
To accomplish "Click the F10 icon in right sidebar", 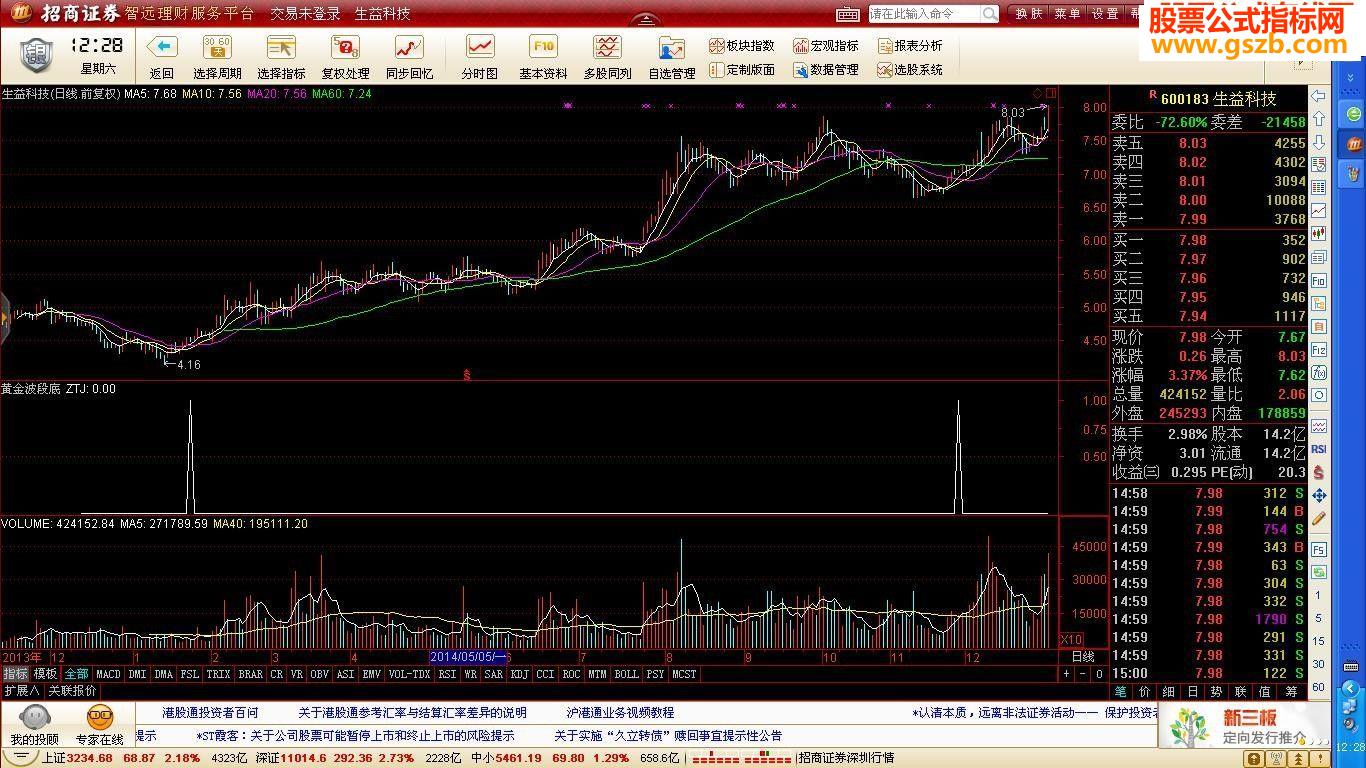I will tap(1319, 281).
